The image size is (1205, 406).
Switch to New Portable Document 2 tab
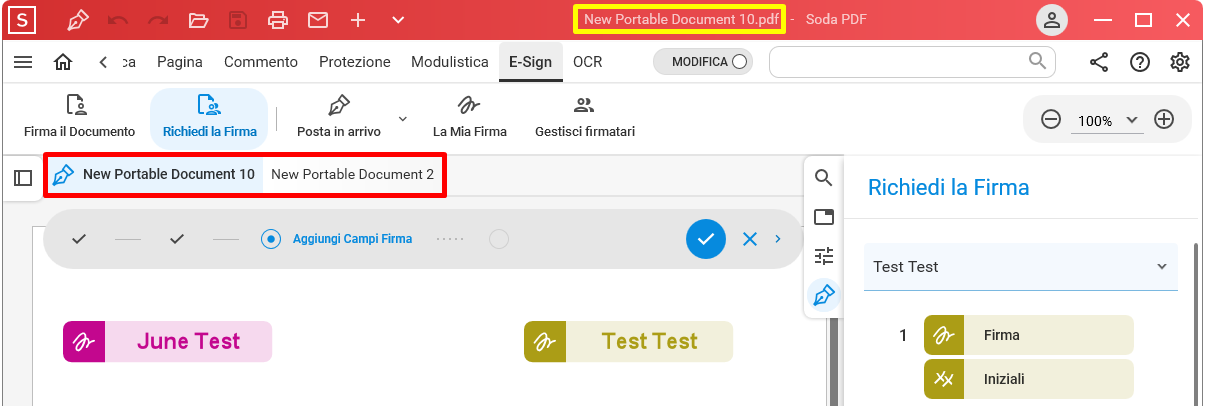point(353,174)
